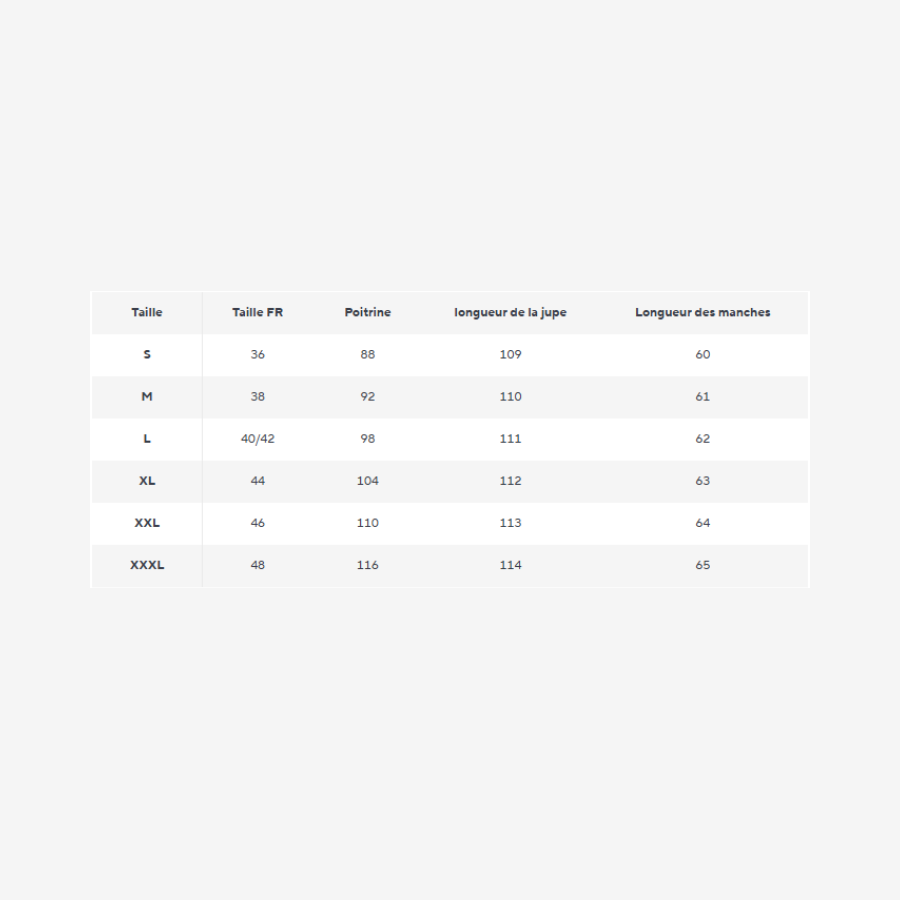900x900 pixels.
Task: Click the 'Taille' column header
Action: pos(147,312)
